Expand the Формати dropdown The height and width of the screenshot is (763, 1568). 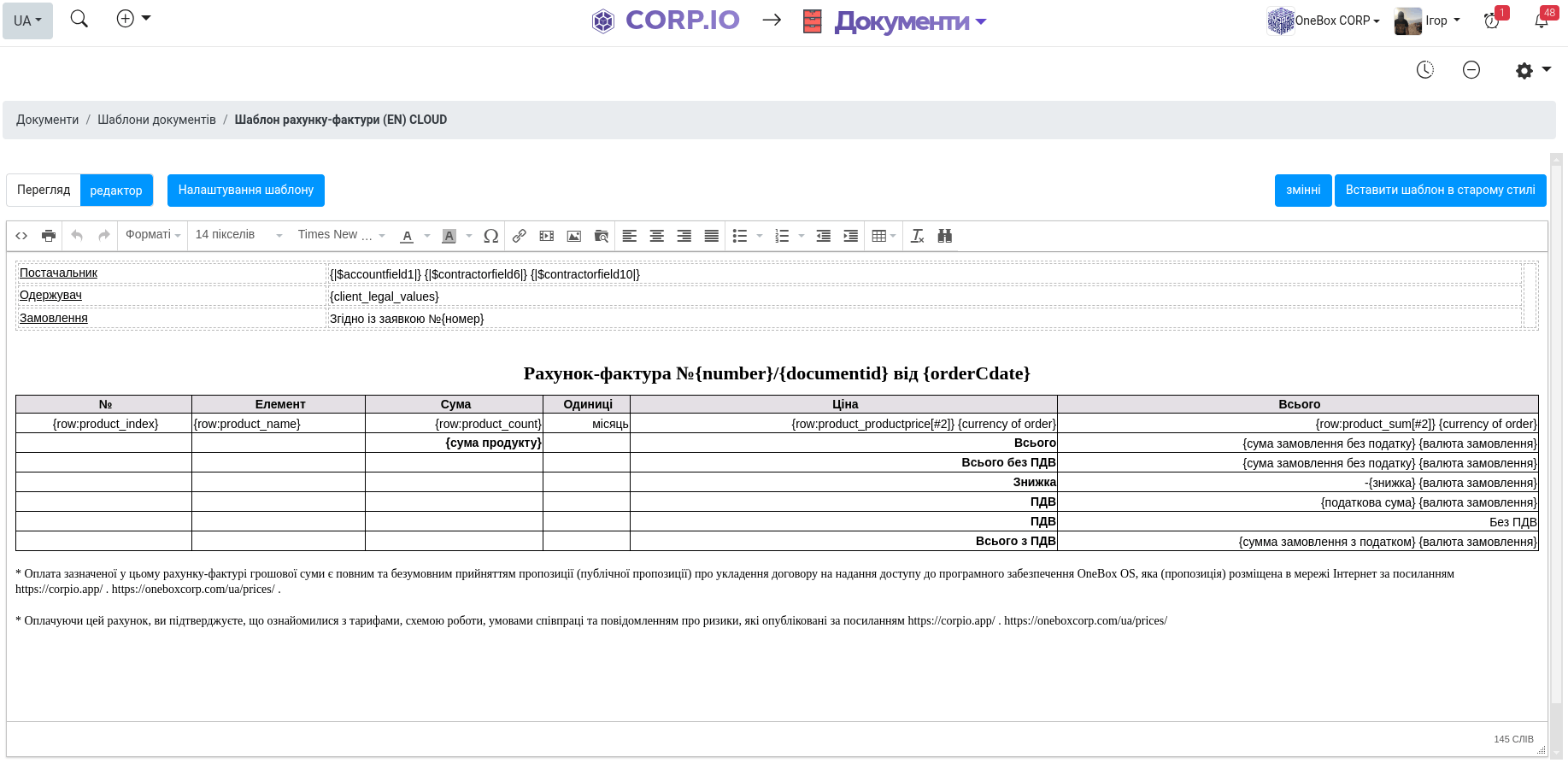[153, 235]
